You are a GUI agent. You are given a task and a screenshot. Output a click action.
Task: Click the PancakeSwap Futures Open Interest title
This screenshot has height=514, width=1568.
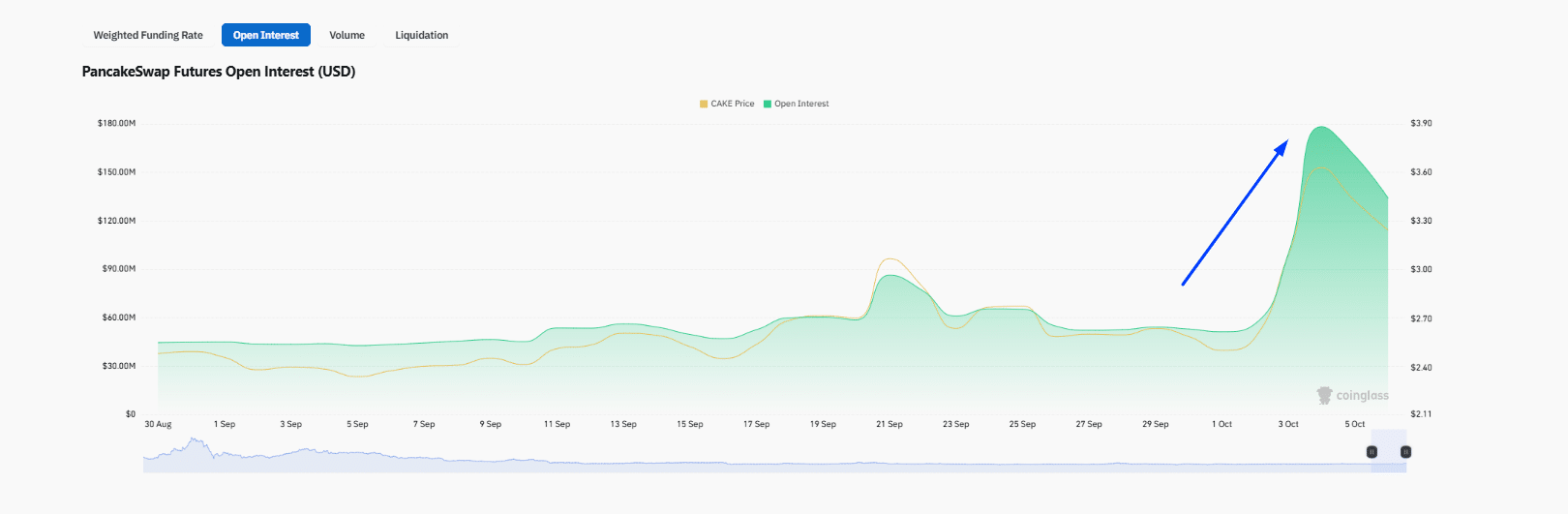(219, 72)
